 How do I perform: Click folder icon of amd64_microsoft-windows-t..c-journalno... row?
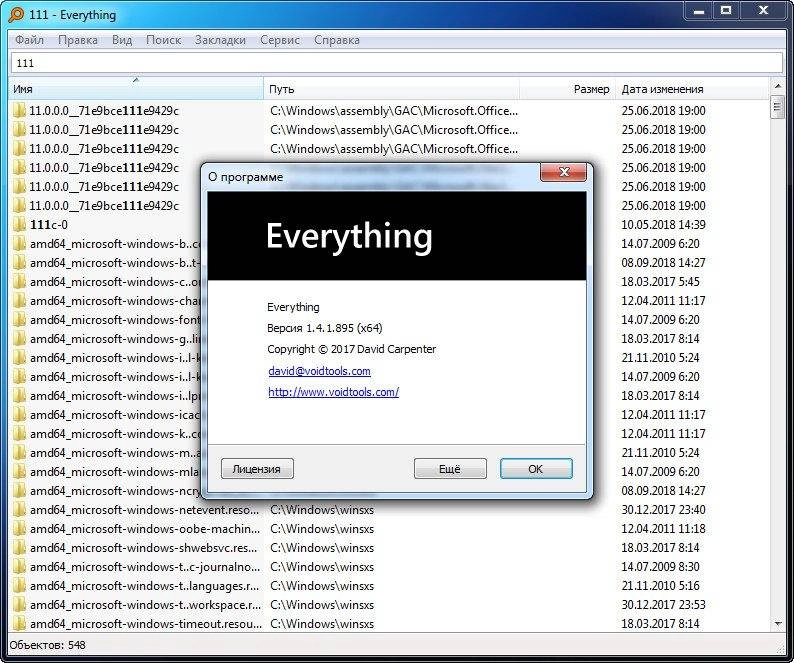19,567
